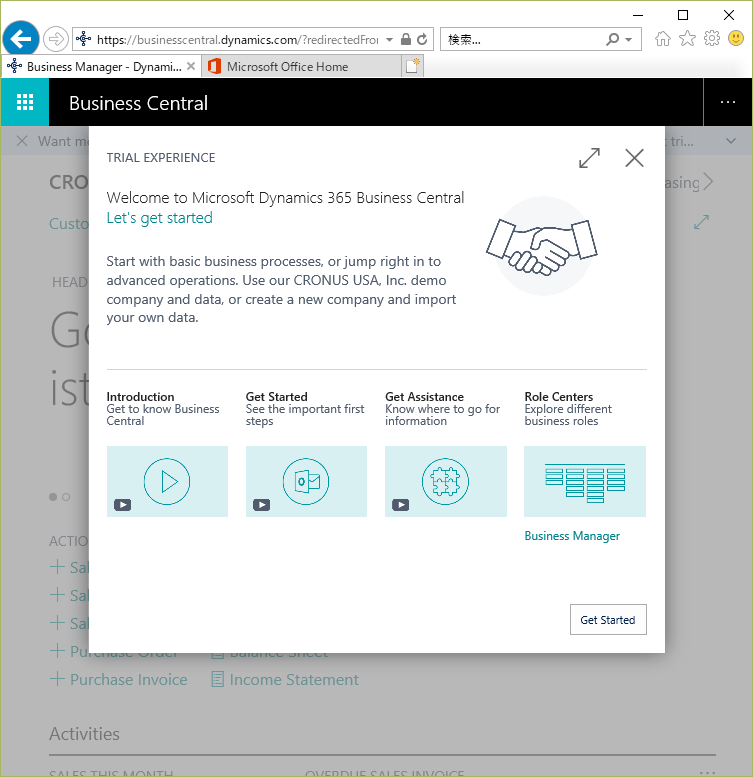Click the plus icon beside Purchase Invoice
This screenshot has height=777, width=753.
coord(57,678)
